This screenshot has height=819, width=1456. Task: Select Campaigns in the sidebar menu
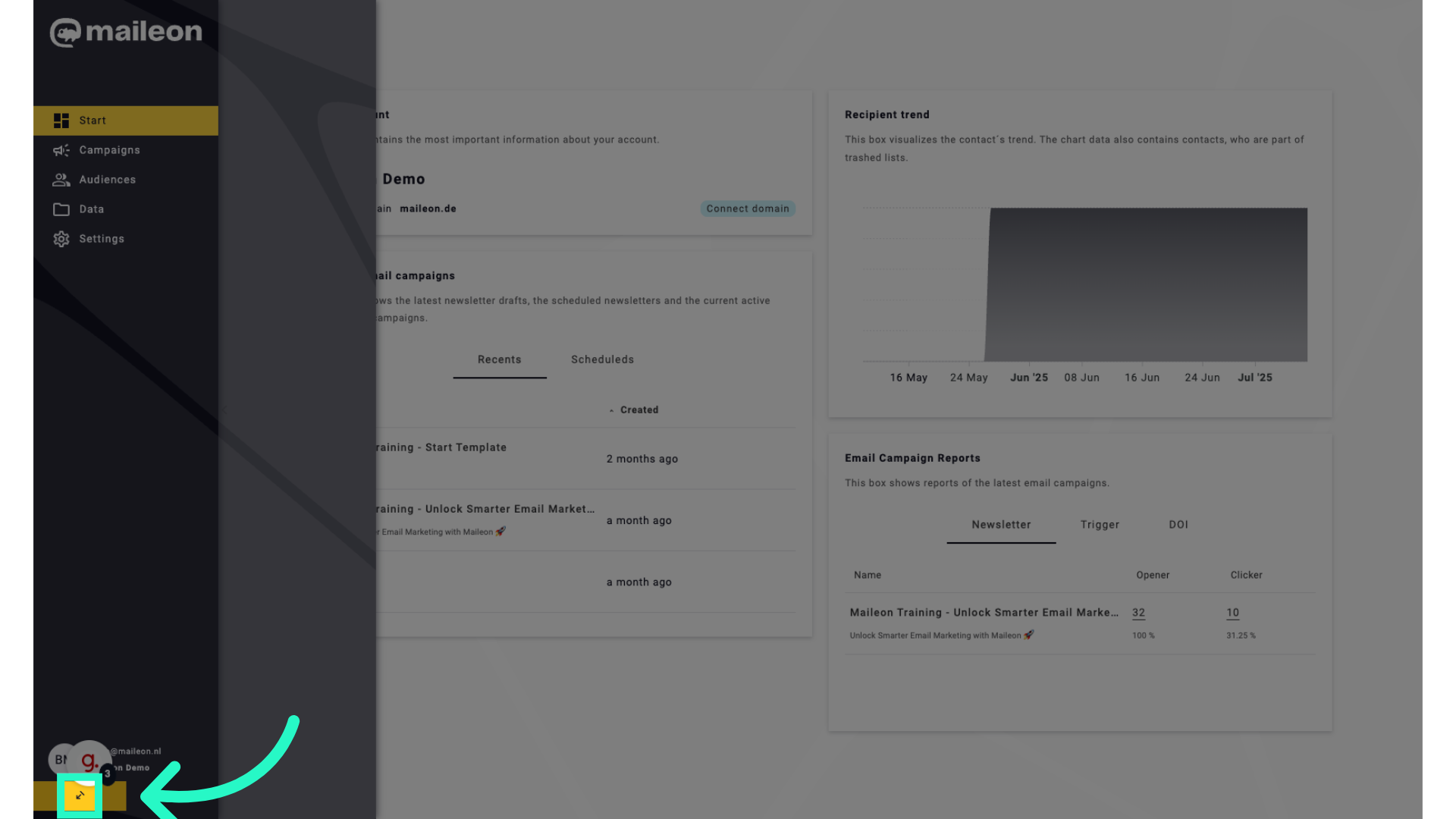126,150
